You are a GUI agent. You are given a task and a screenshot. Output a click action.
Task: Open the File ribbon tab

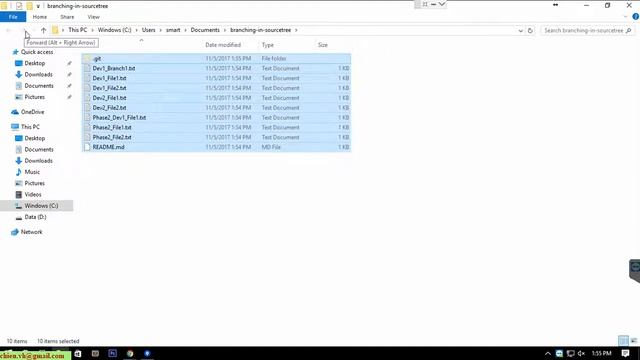[13, 17]
